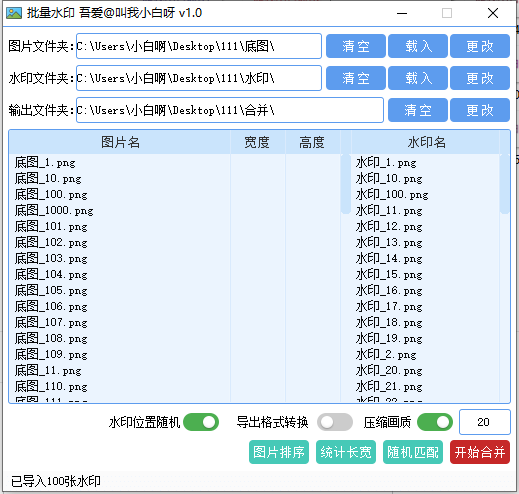Click the app icon in the title bar

point(14,13)
